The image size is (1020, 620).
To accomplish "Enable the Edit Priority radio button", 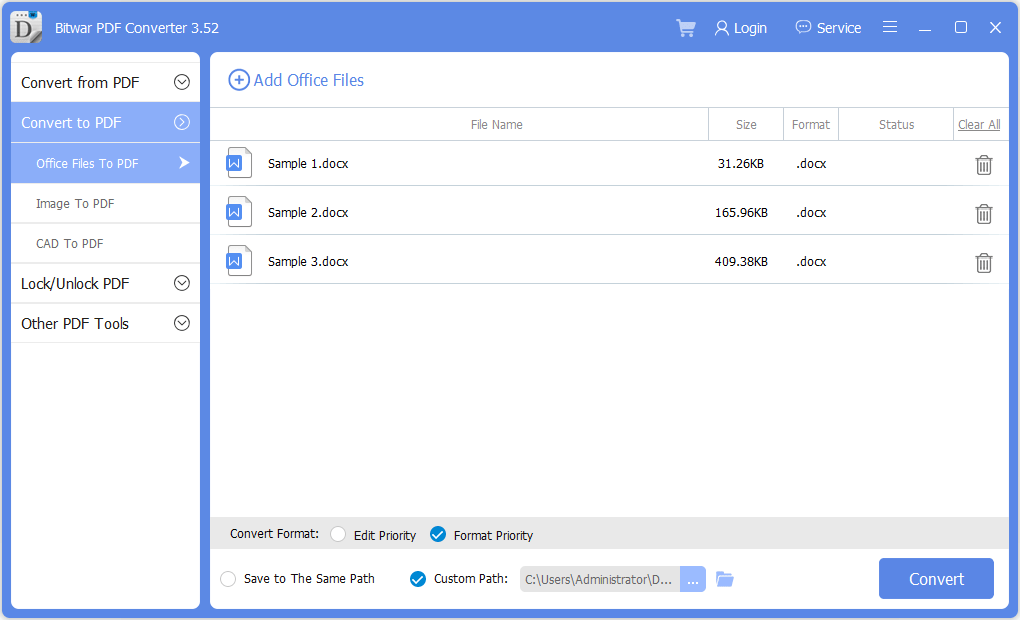I will (x=337, y=534).
